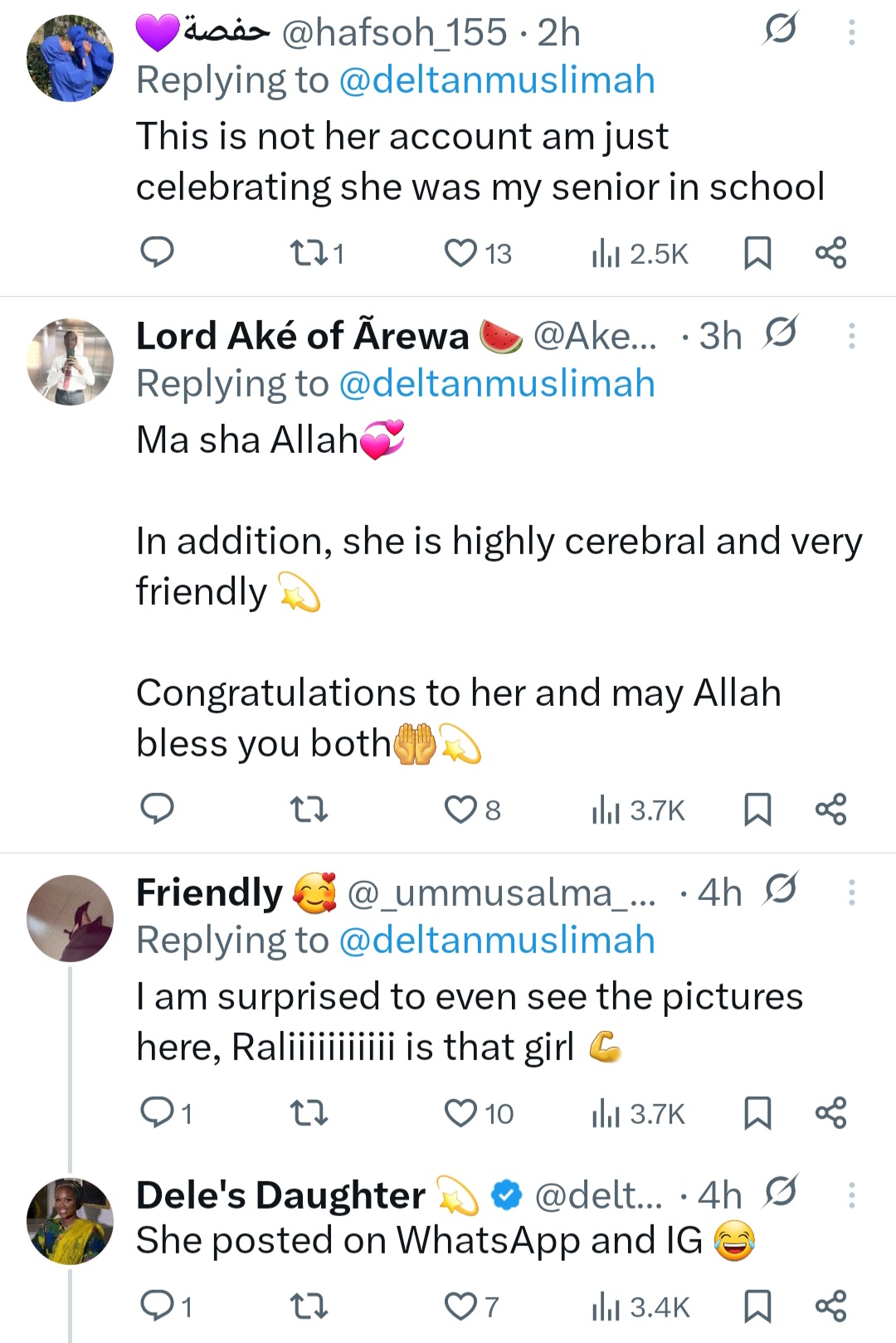Reply to hafsoh_155's tweet
The image size is (896, 1343).
point(157,252)
